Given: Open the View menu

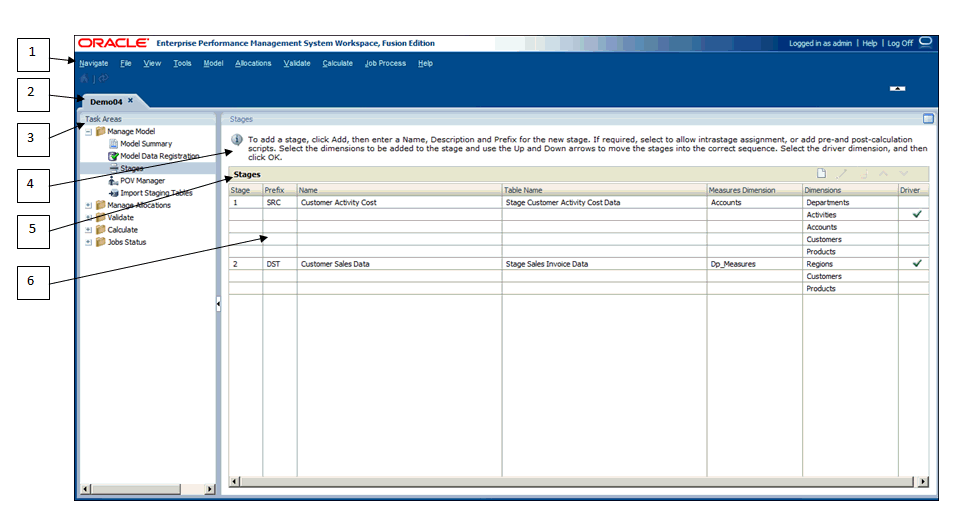Looking at the screenshot, I should [152, 63].
